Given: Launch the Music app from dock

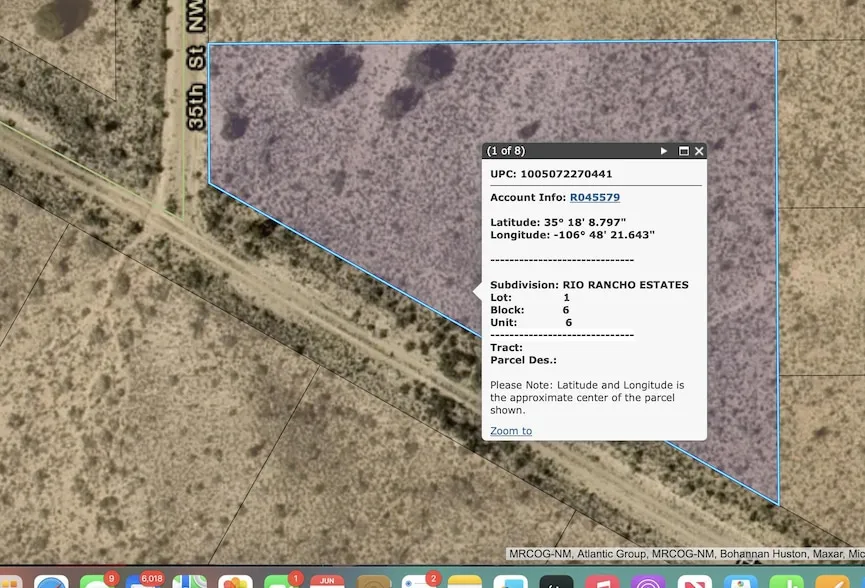Looking at the screenshot, I should pos(602,582).
